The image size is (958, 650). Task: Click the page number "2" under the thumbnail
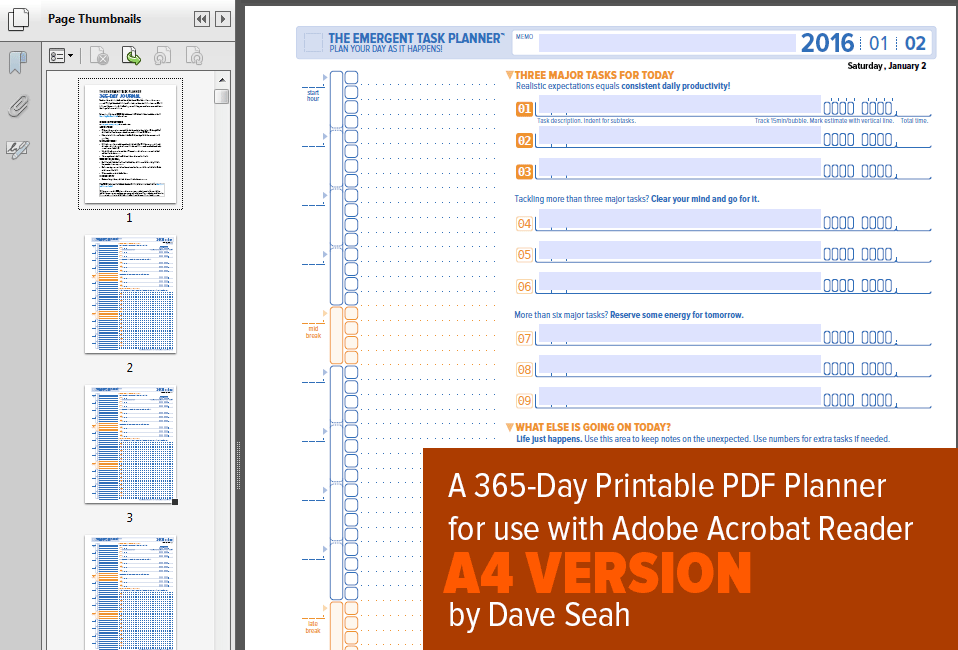click(x=130, y=367)
